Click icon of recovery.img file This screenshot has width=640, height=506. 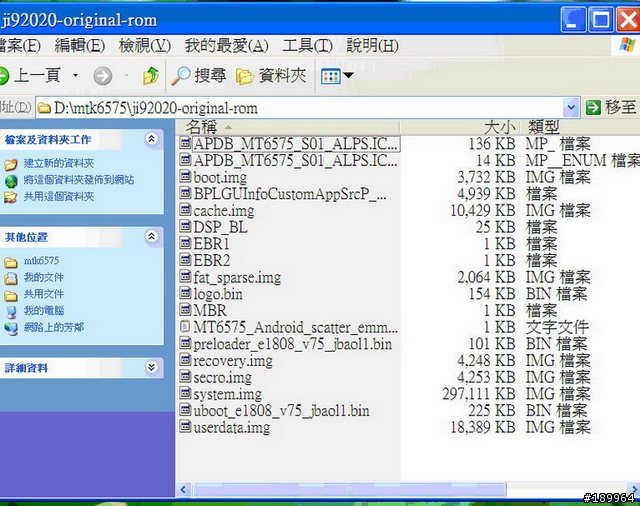click(x=185, y=360)
